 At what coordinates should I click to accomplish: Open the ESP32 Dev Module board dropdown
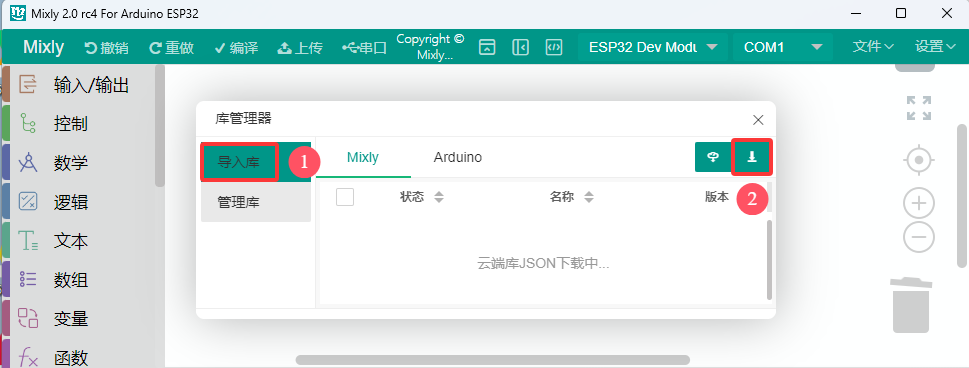(653, 47)
